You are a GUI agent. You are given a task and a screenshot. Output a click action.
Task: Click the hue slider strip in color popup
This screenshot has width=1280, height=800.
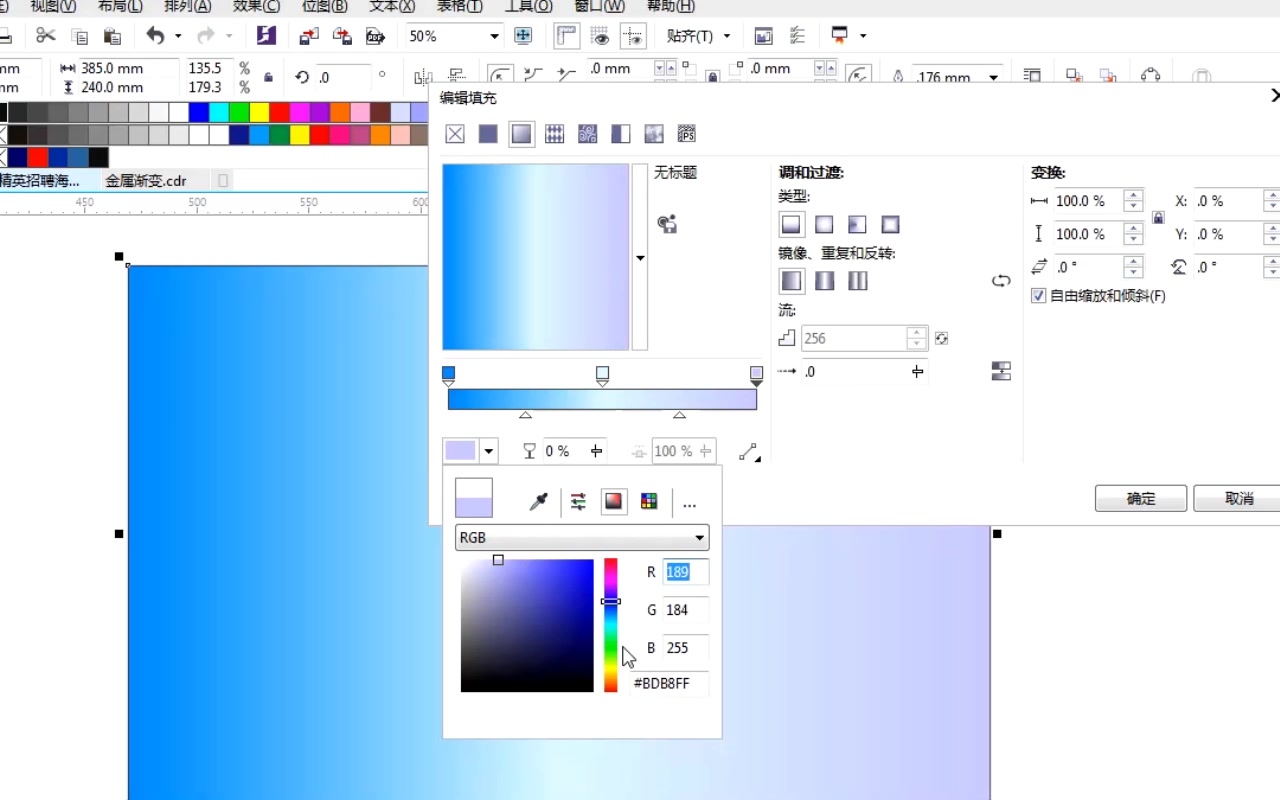[x=610, y=625]
